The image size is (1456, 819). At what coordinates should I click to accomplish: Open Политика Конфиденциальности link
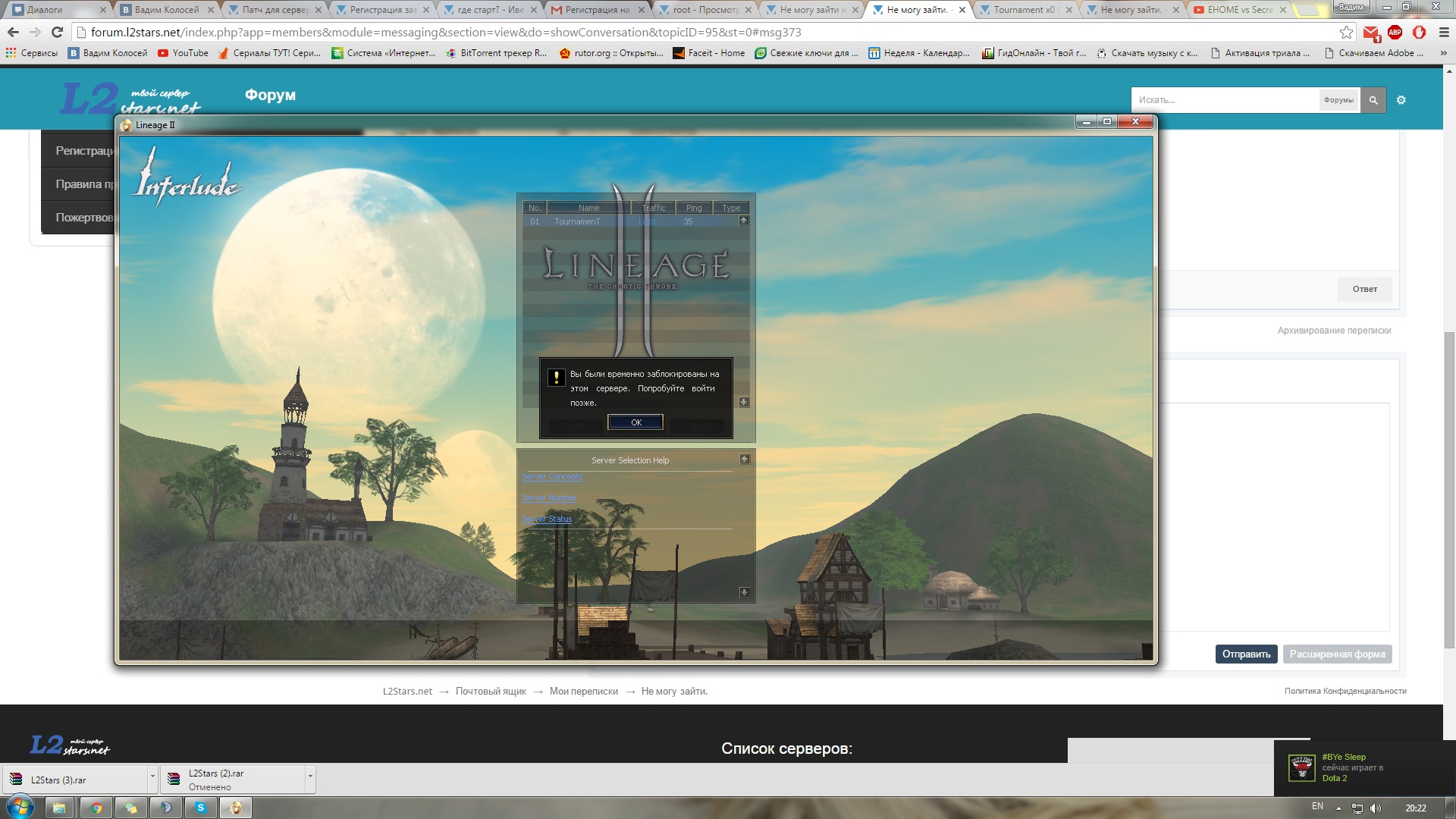[x=1345, y=691]
